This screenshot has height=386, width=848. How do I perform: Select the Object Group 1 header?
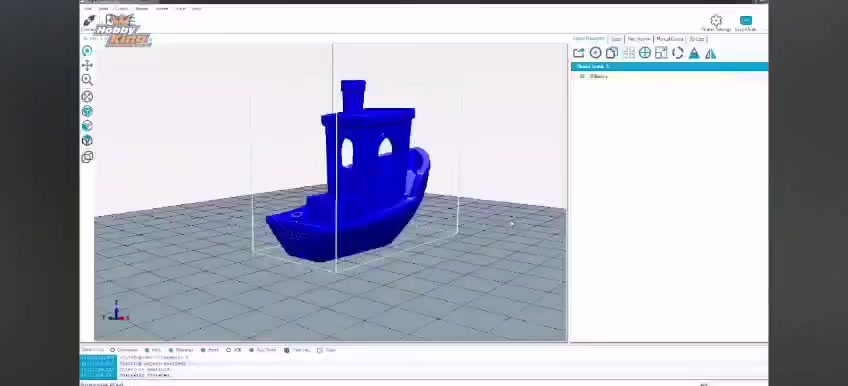pos(670,66)
